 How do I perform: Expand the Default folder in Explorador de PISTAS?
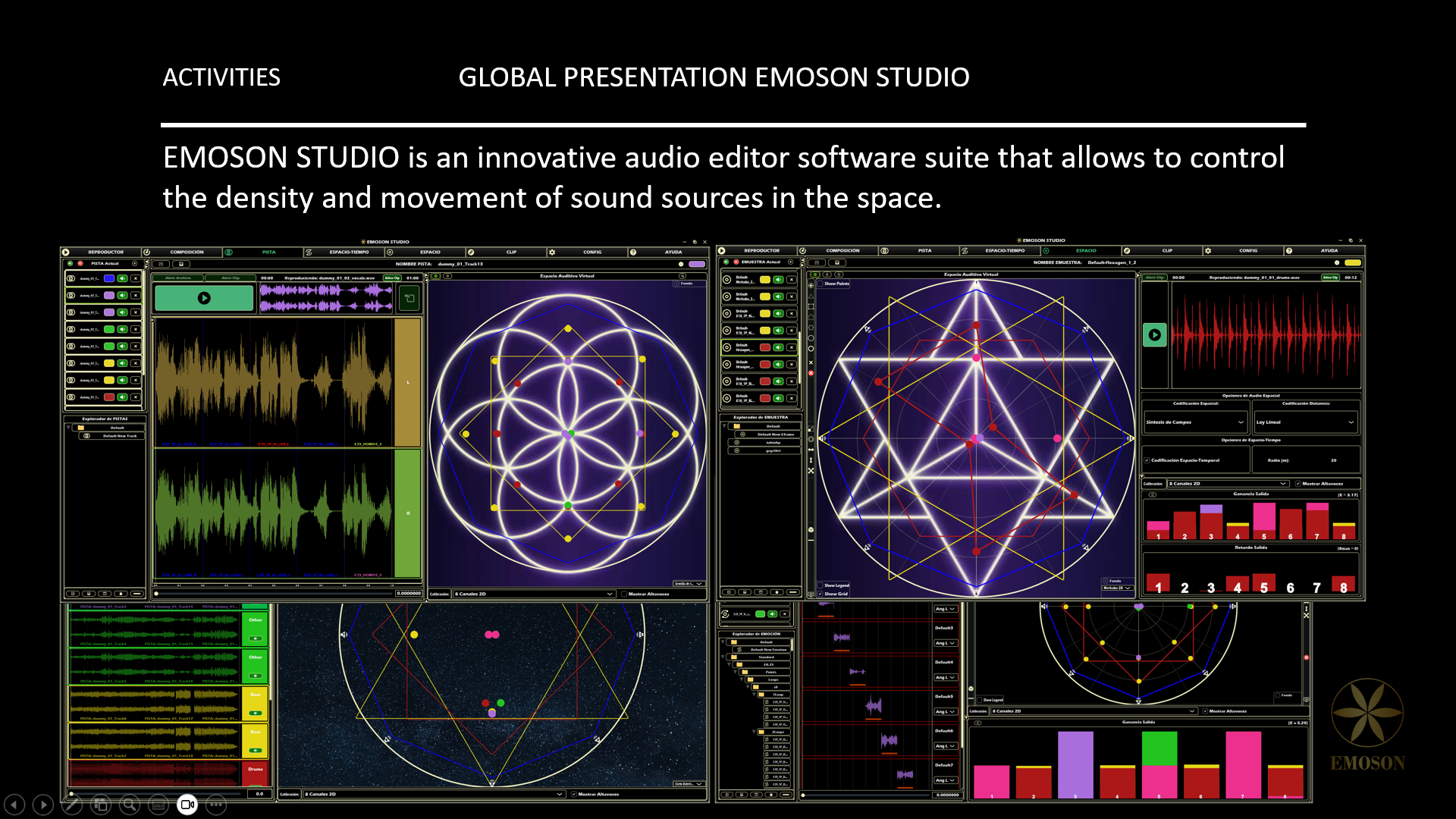[x=68, y=427]
